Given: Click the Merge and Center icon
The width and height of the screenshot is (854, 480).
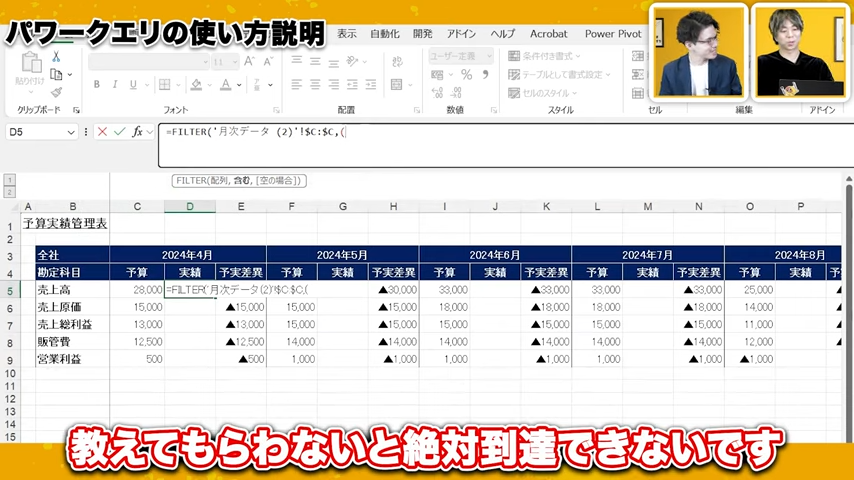Looking at the screenshot, I should pyautogui.click(x=396, y=84).
